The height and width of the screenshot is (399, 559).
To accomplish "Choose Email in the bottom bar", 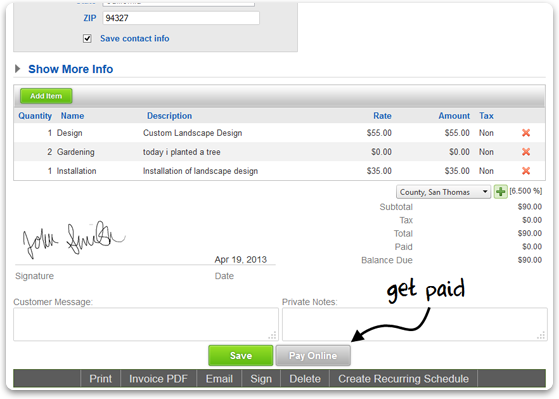I will pyautogui.click(x=219, y=379).
